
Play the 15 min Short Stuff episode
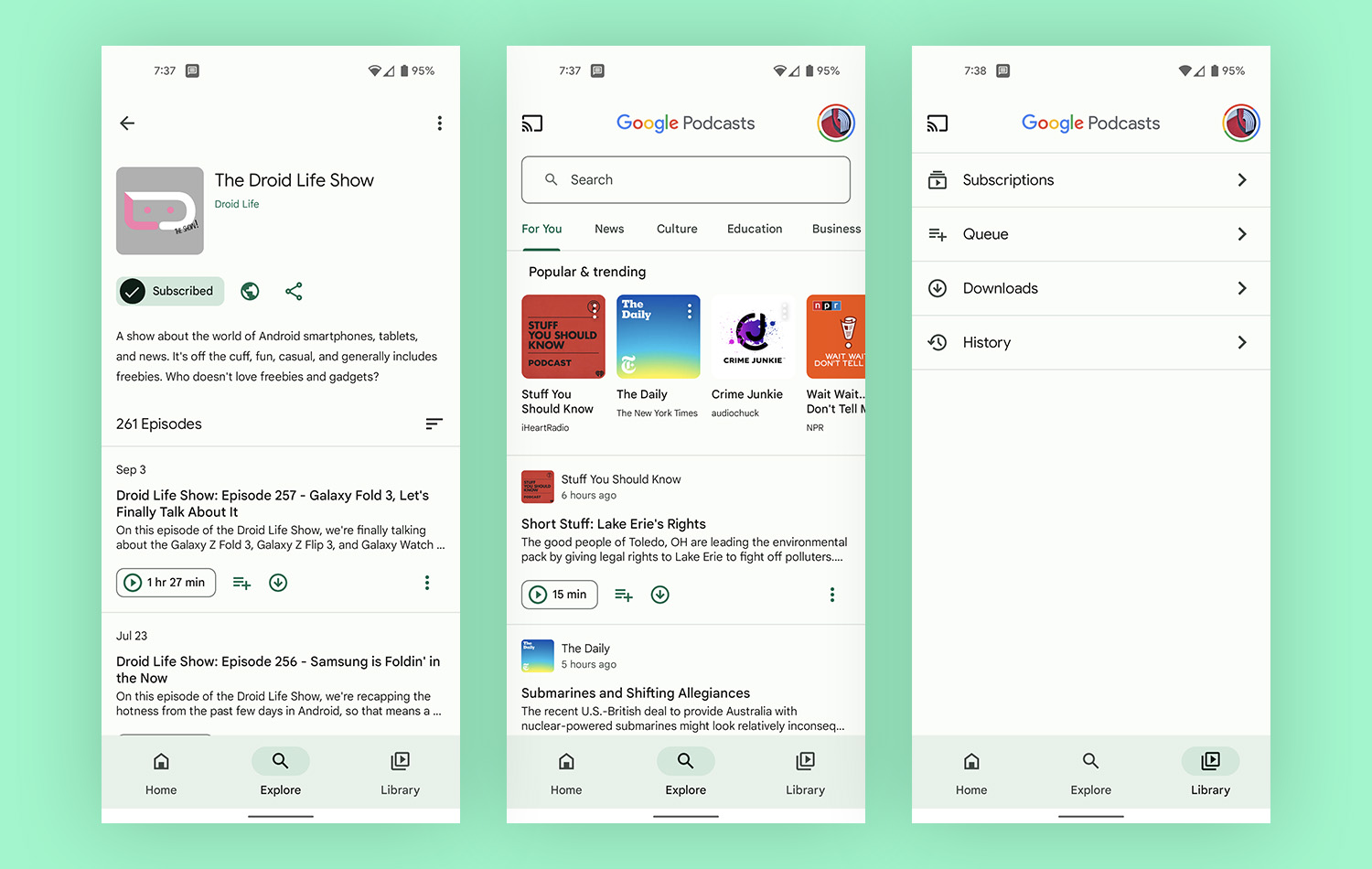click(x=560, y=595)
